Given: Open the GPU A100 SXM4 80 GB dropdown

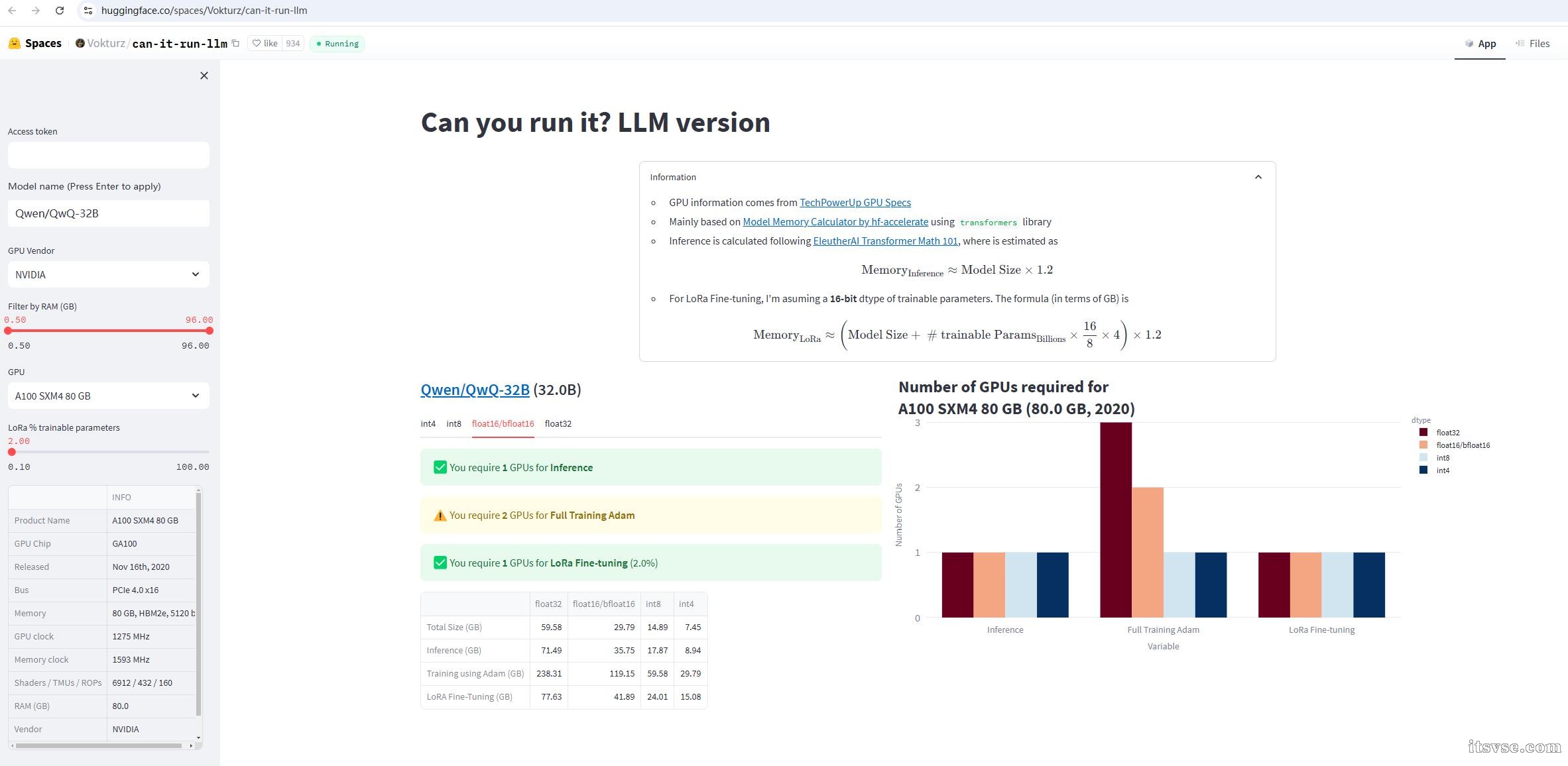Looking at the screenshot, I should (x=109, y=396).
